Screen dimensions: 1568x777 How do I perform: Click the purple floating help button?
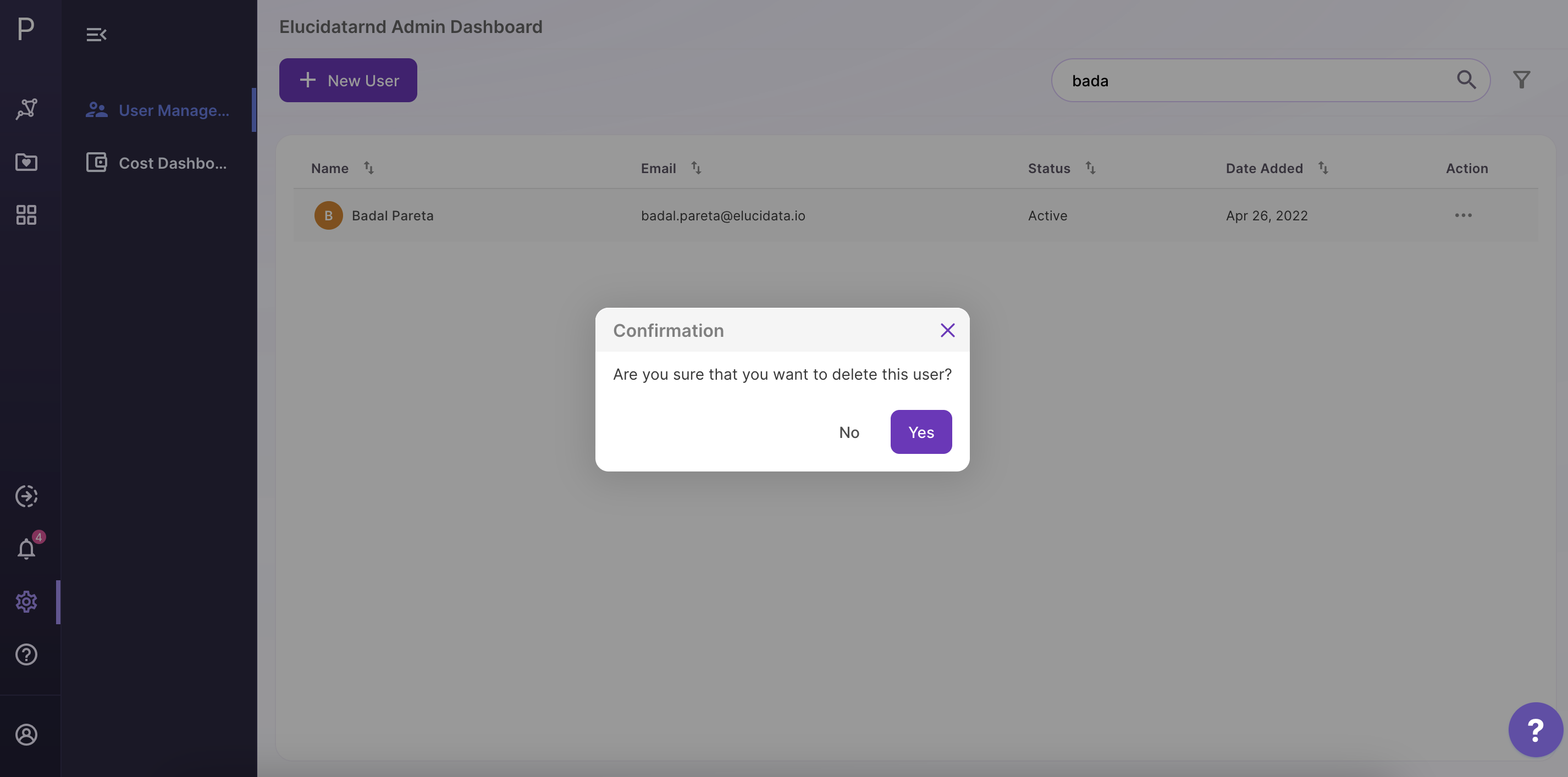coord(1535,730)
